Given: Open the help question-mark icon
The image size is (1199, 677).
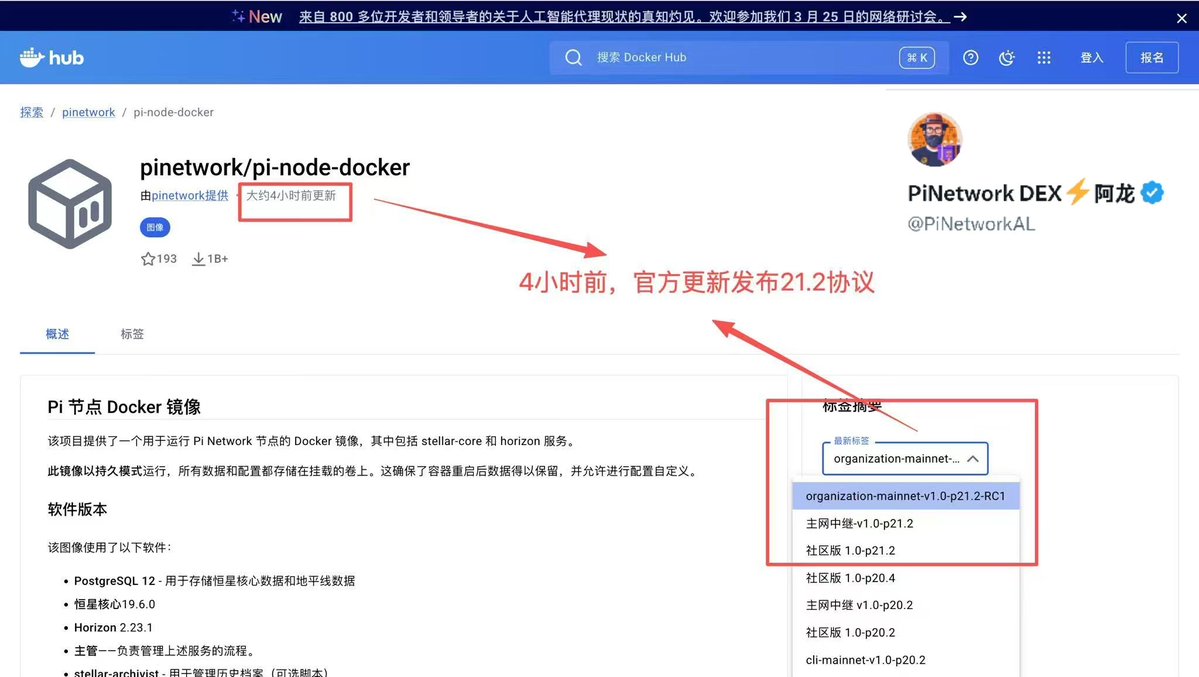Looking at the screenshot, I should coord(969,57).
